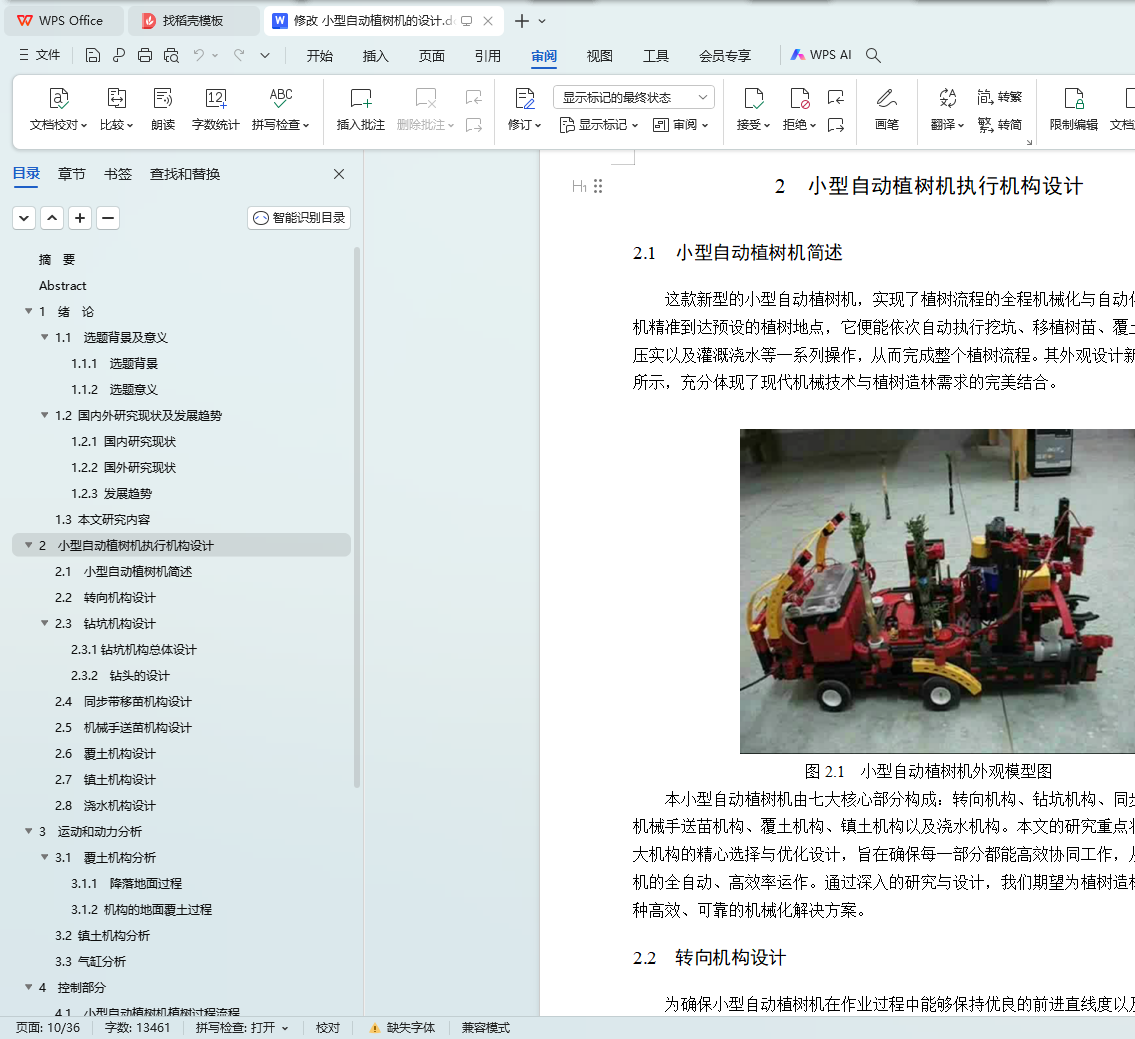The width and height of the screenshot is (1135, 1039).
Task: Open the search magnifier icon in menu bar
Action: click(873, 56)
